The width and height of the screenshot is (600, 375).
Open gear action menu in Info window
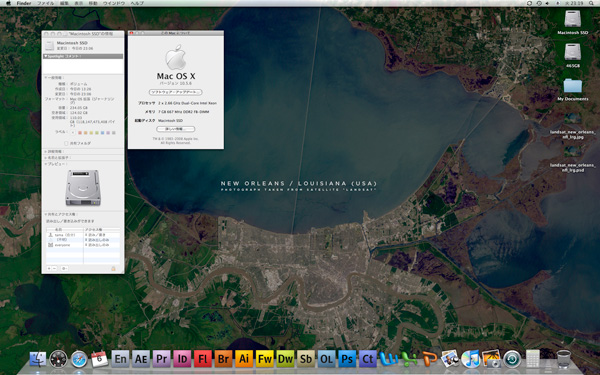tap(64, 269)
